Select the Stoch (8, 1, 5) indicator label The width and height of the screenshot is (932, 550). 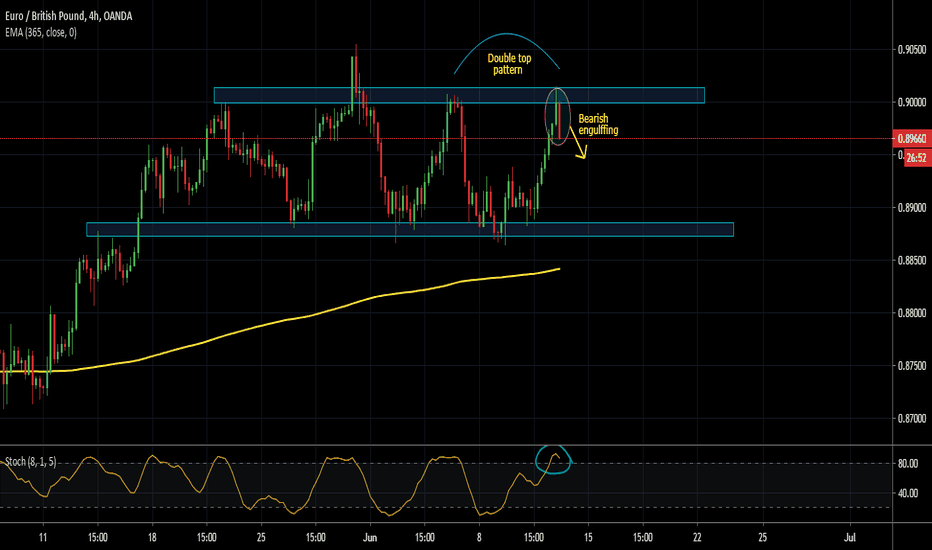30,461
